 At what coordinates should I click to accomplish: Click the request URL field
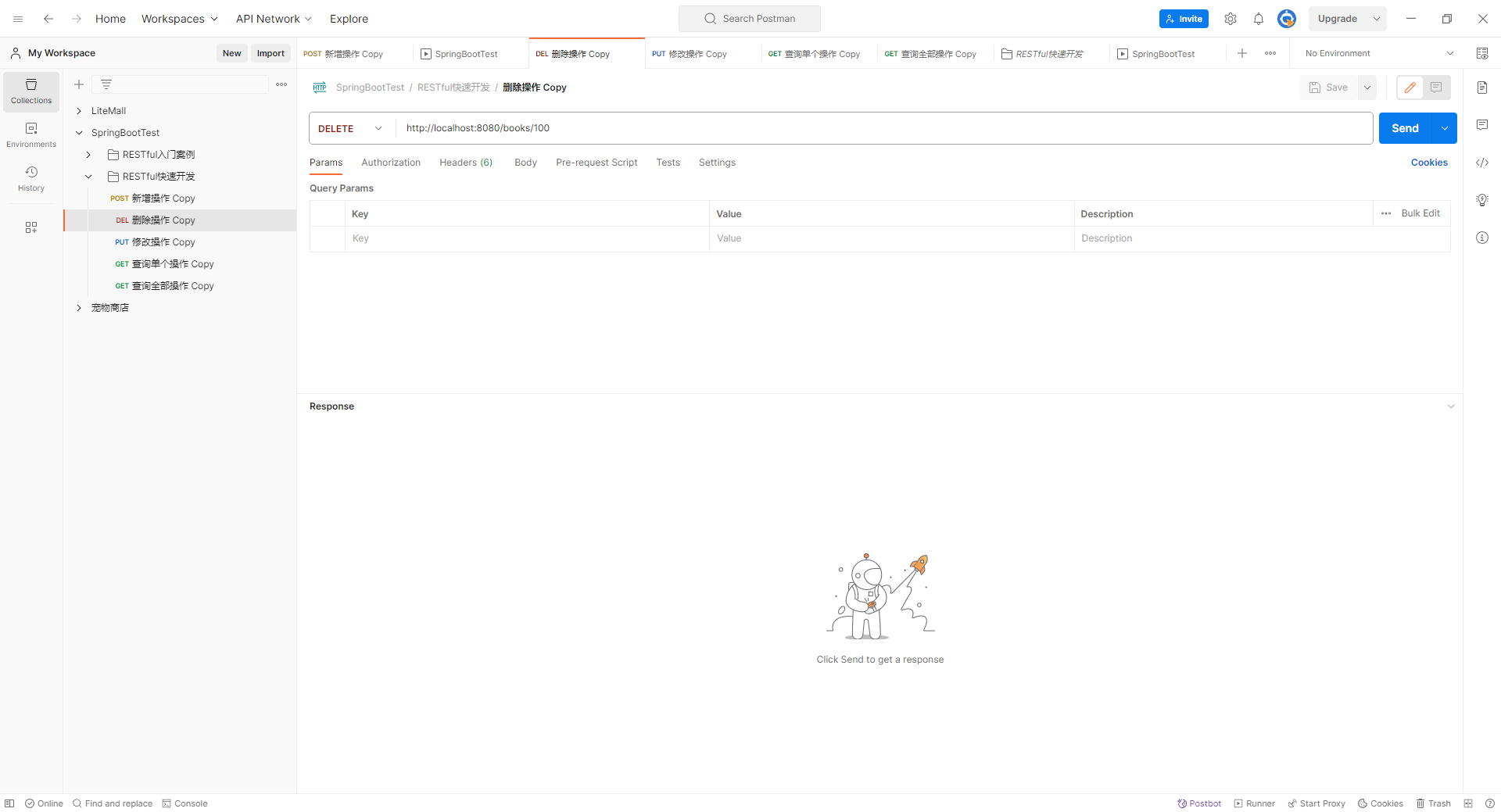(x=883, y=128)
